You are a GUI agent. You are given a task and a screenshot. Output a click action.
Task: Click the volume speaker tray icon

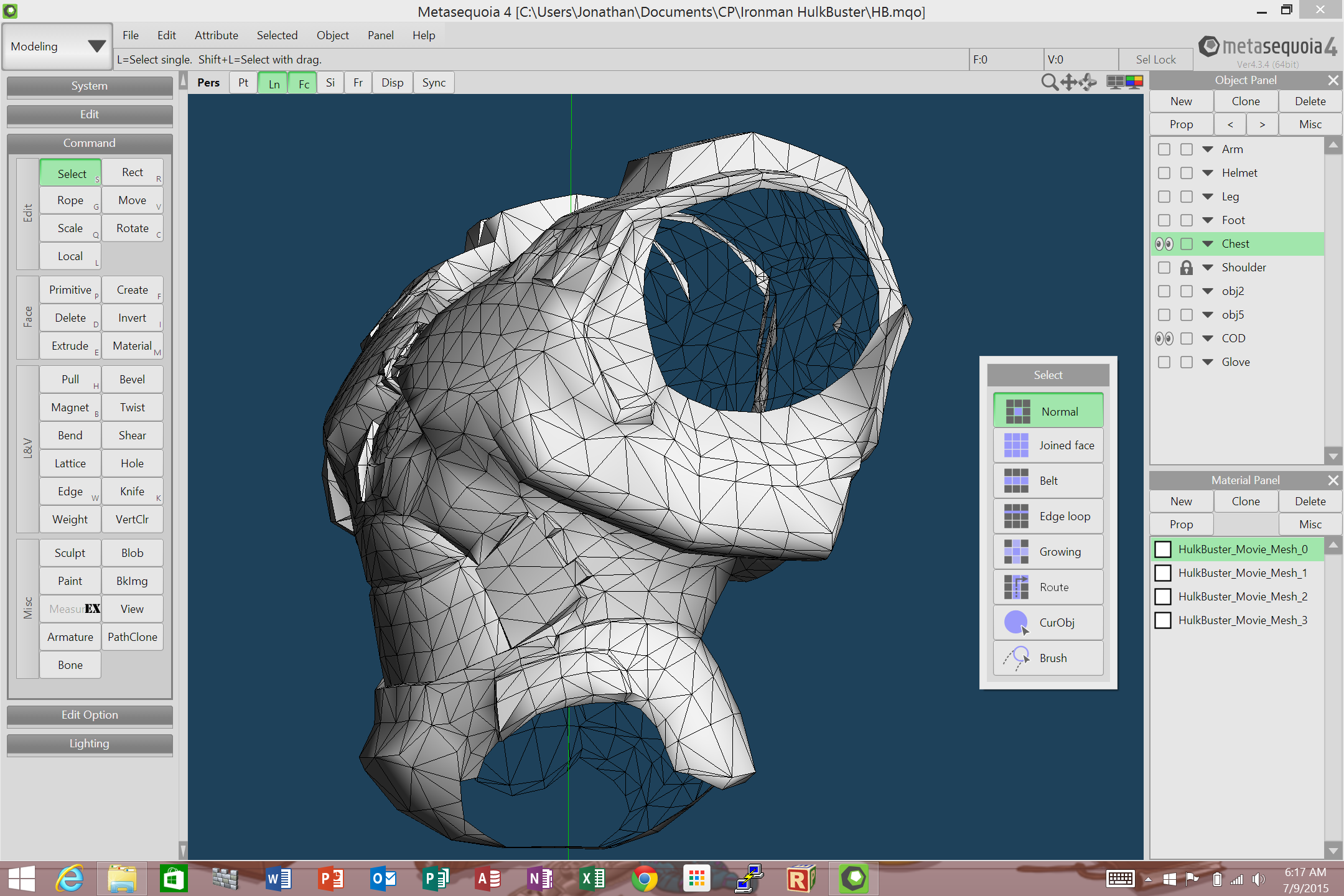tap(1259, 879)
